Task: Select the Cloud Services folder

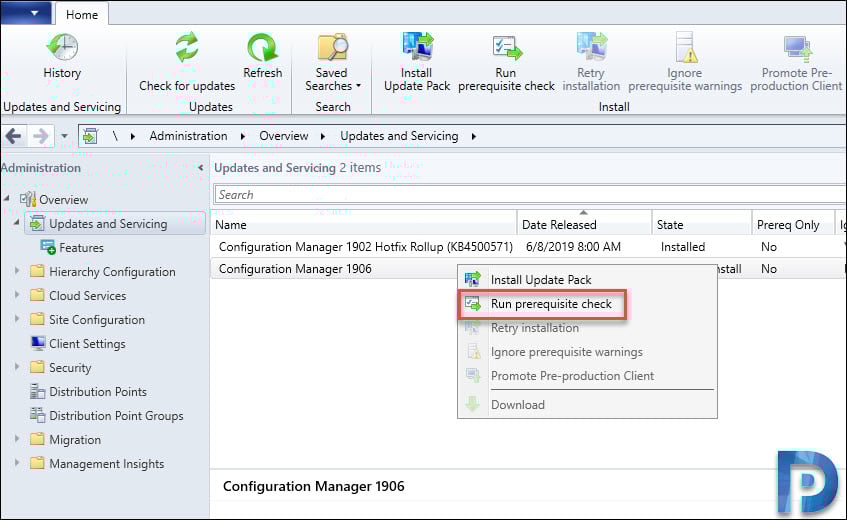Action: click(87, 296)
